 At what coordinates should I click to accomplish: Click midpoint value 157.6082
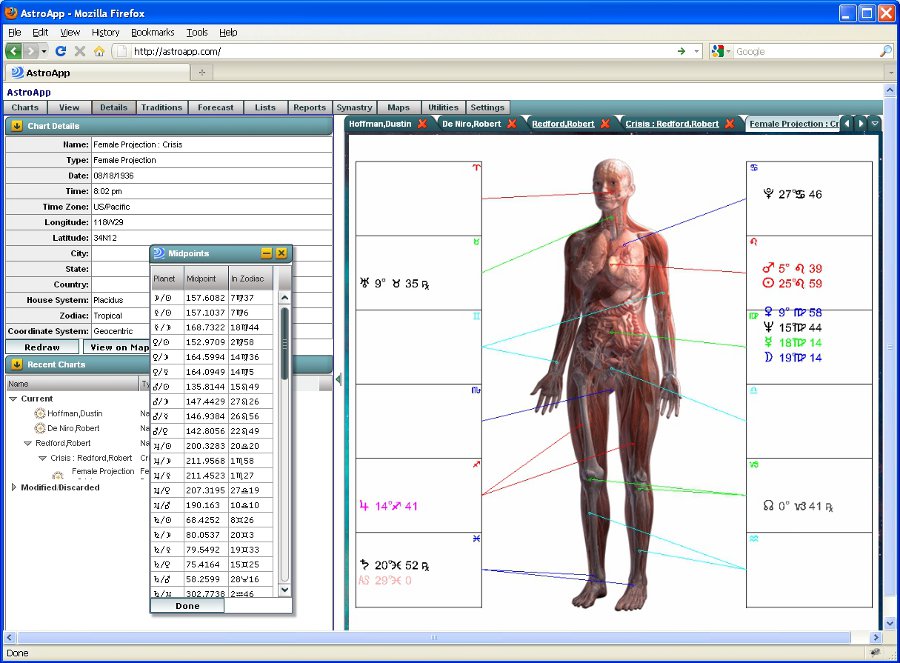click(x=205, y=297)
